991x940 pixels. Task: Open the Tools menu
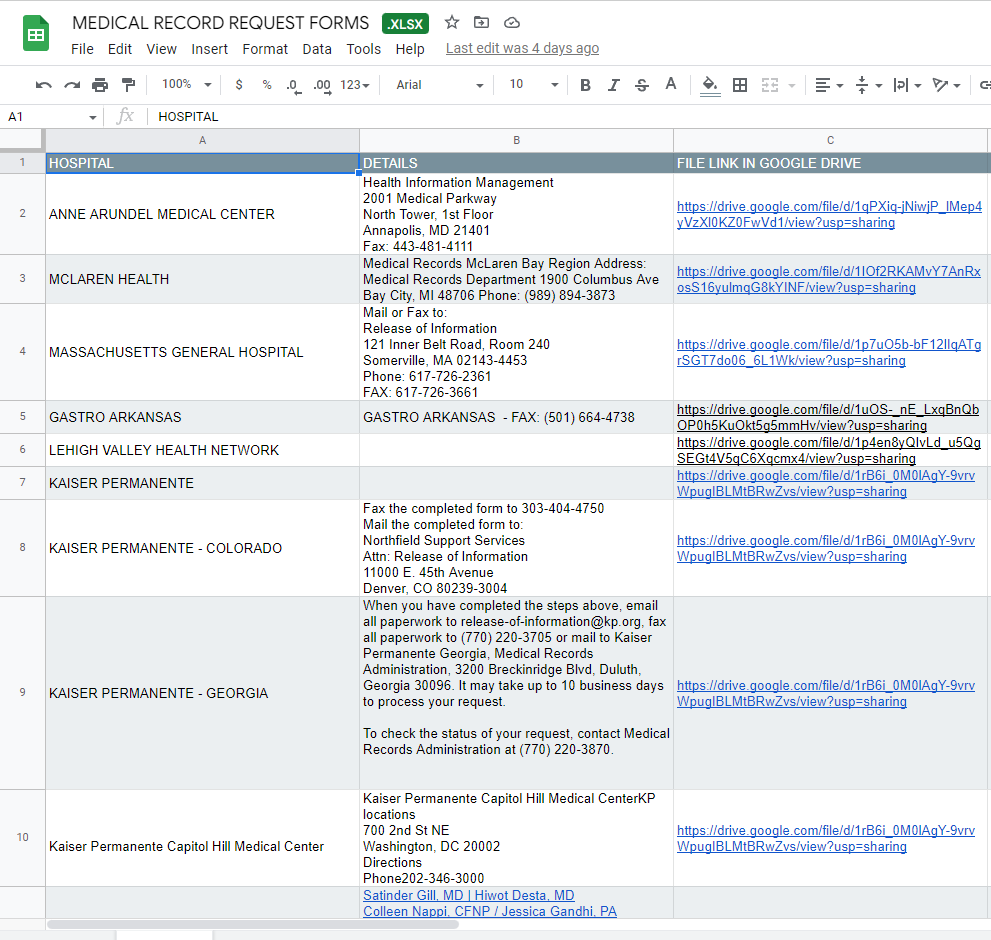[x=363, y=49]
